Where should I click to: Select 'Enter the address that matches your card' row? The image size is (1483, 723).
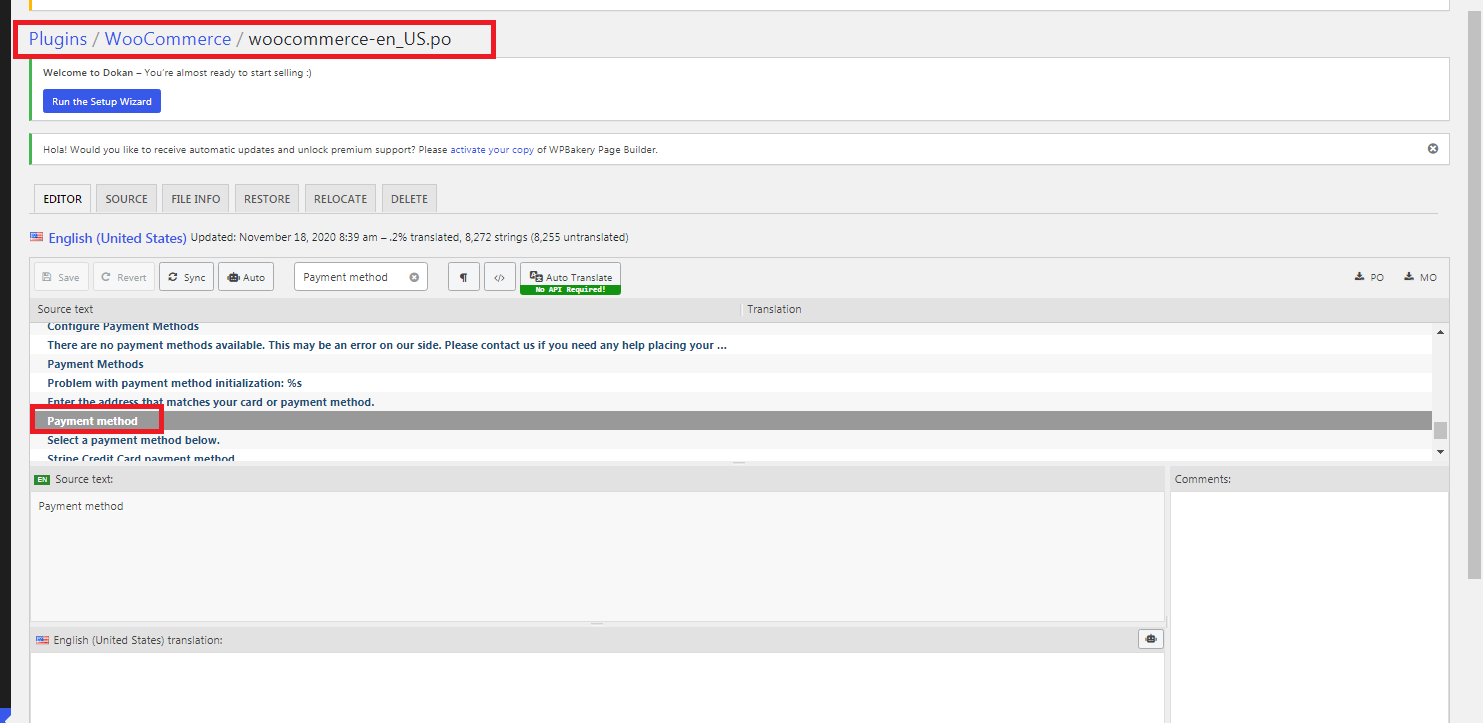click(731, 402)
